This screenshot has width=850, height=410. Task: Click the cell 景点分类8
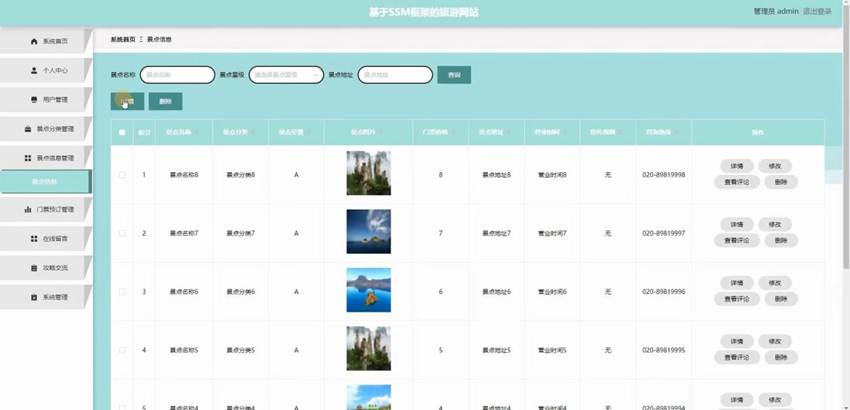(241, 175)
